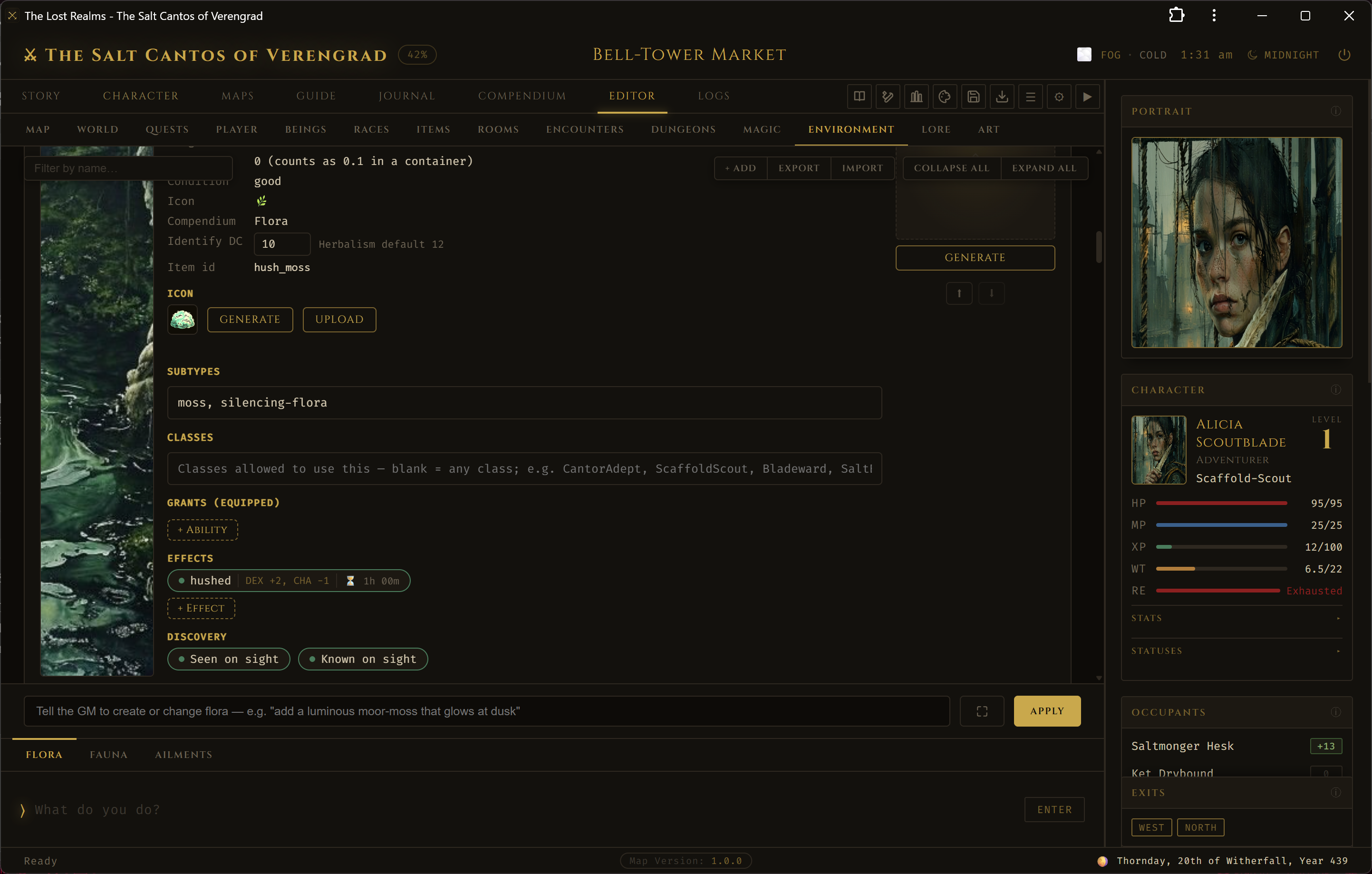Click Expand All button
The image size is (1372, 874).
(x=1044, y=168)
